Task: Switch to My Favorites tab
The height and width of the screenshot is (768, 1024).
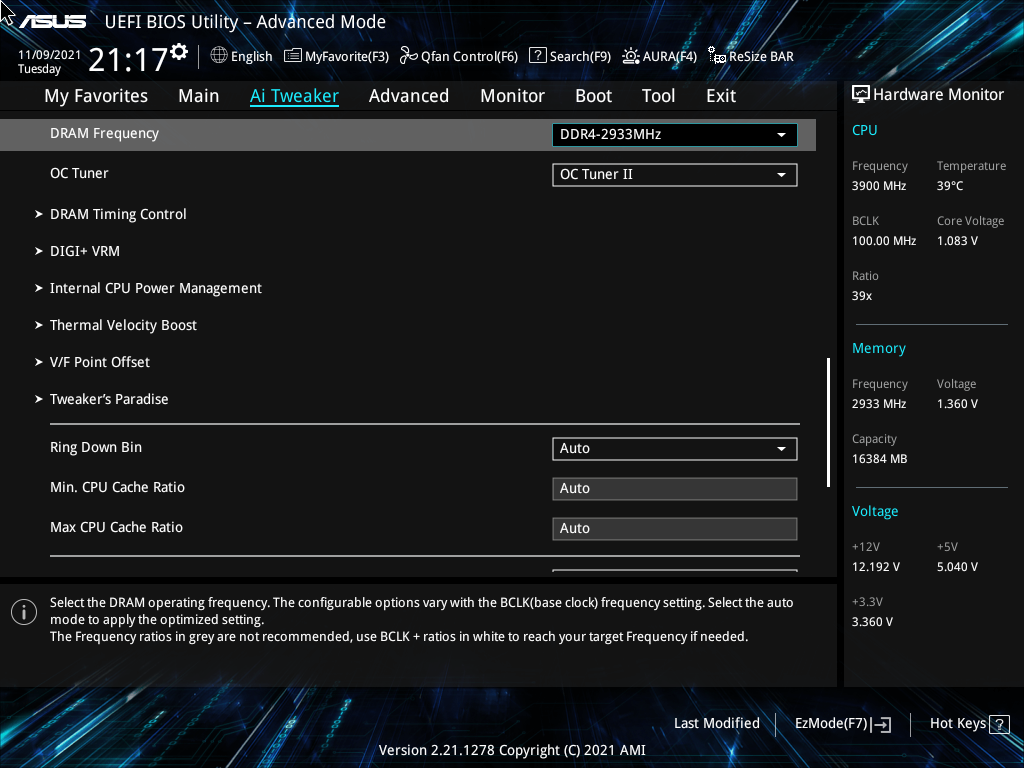Action: pyautogui.click(x=96, y=96)
